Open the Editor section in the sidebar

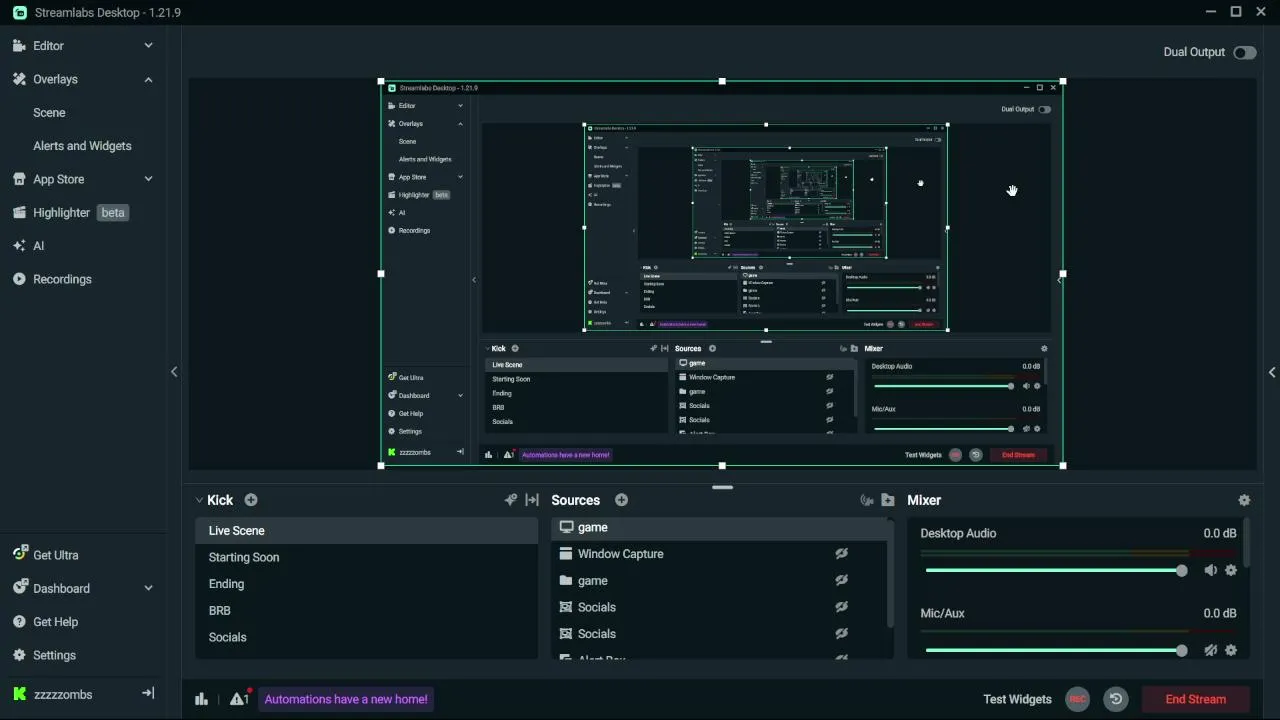pos(48,46)
